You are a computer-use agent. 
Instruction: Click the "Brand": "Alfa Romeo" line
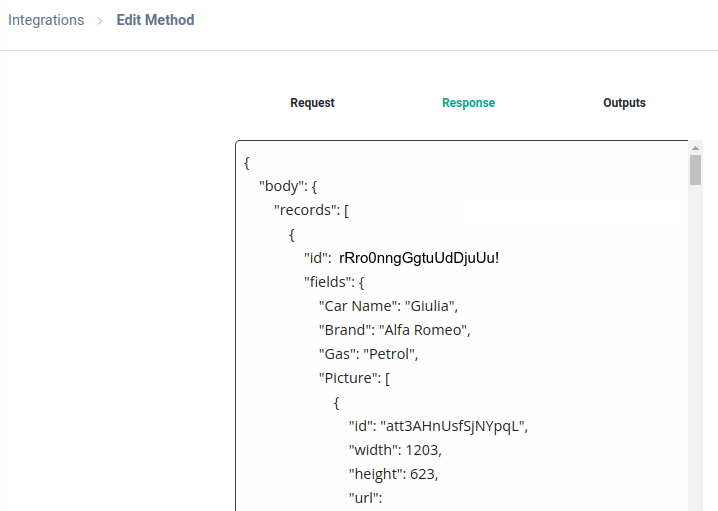(x=395, y=330)
